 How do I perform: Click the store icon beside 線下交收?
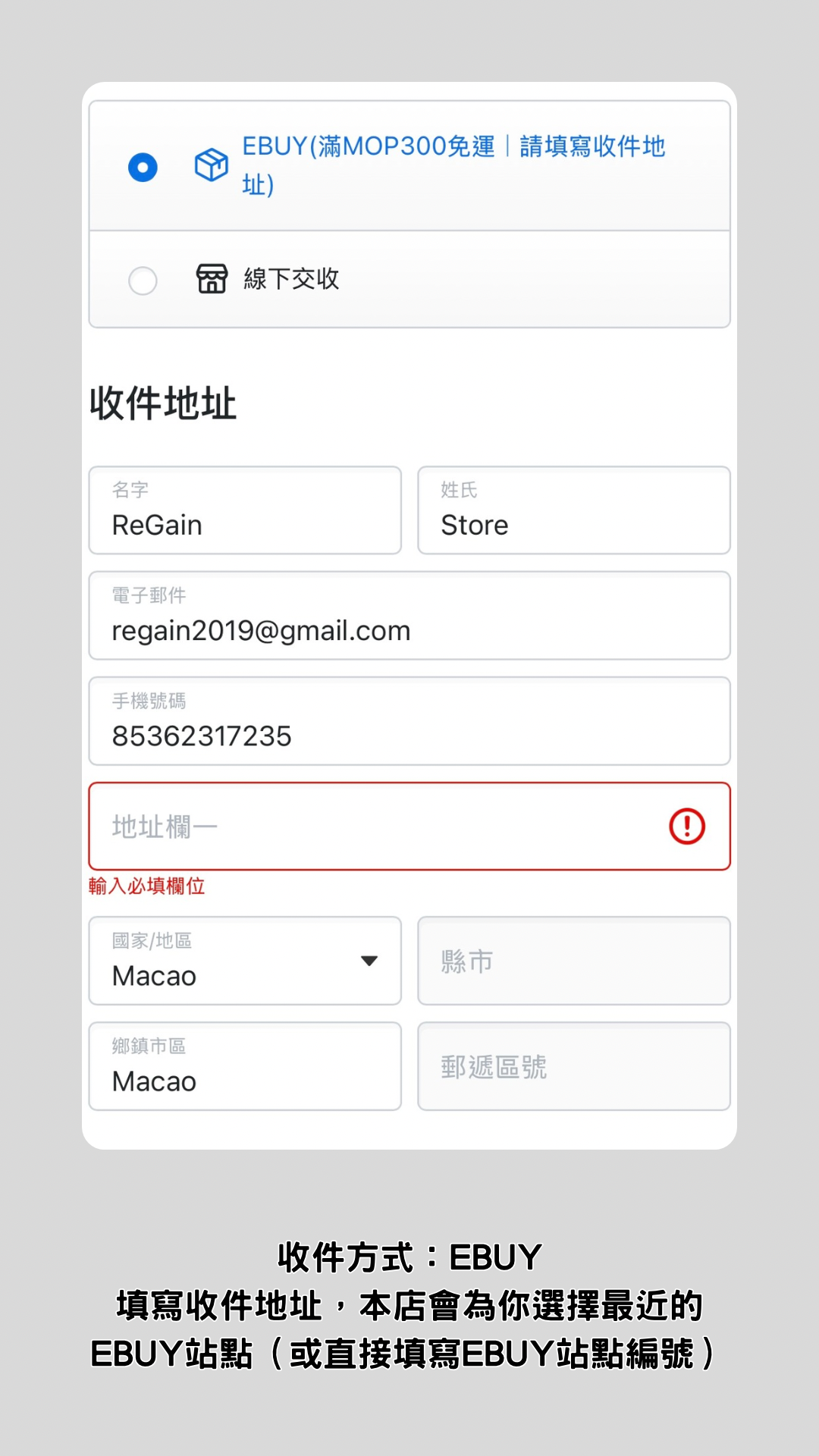pyautogui.click(x=212, y=279)
